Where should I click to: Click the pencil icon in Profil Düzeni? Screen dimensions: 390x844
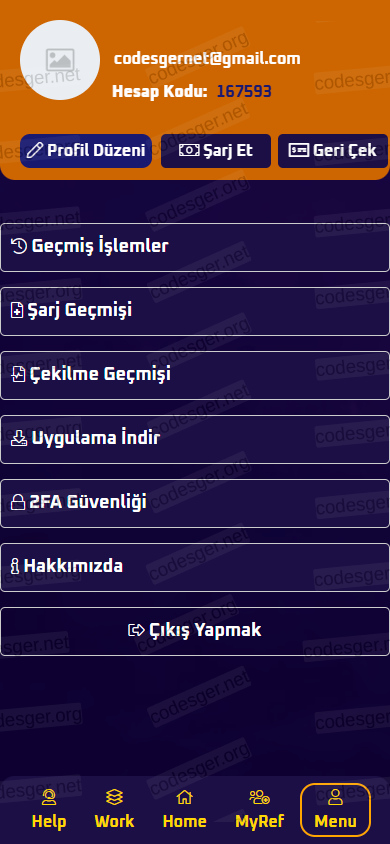tap(34, 150)
